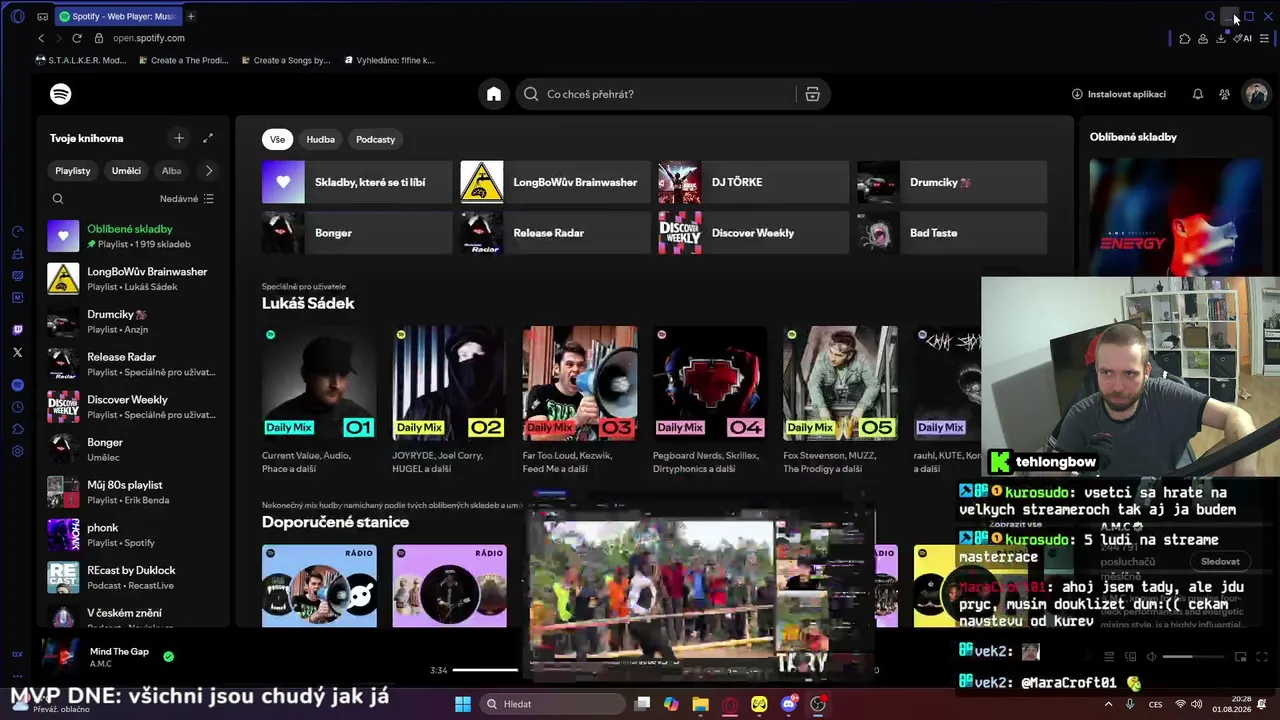Screen dimensions: 1280x720
Task: Open Daily Mix 01 card
Action: click(319, 400)
